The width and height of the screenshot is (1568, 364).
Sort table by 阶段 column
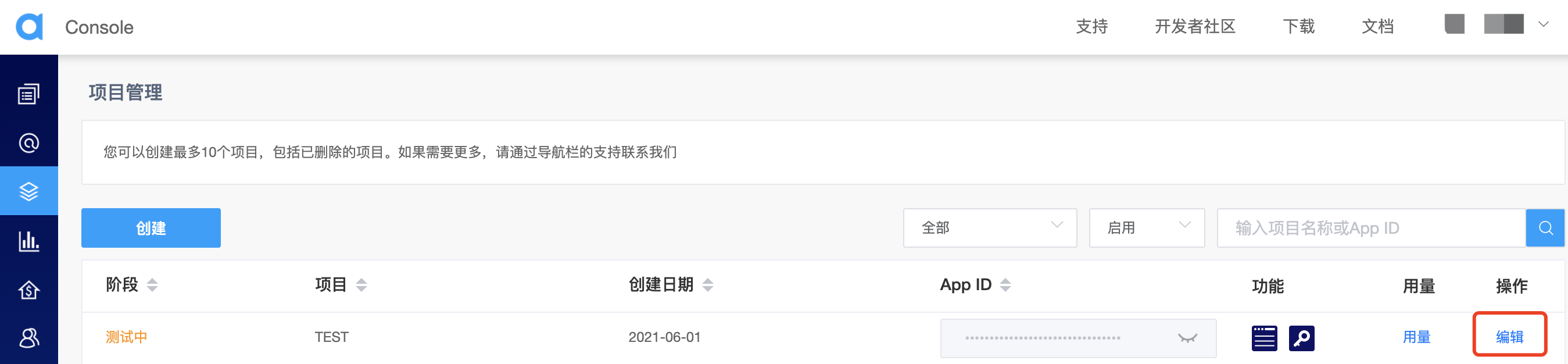tap(152, 285)
